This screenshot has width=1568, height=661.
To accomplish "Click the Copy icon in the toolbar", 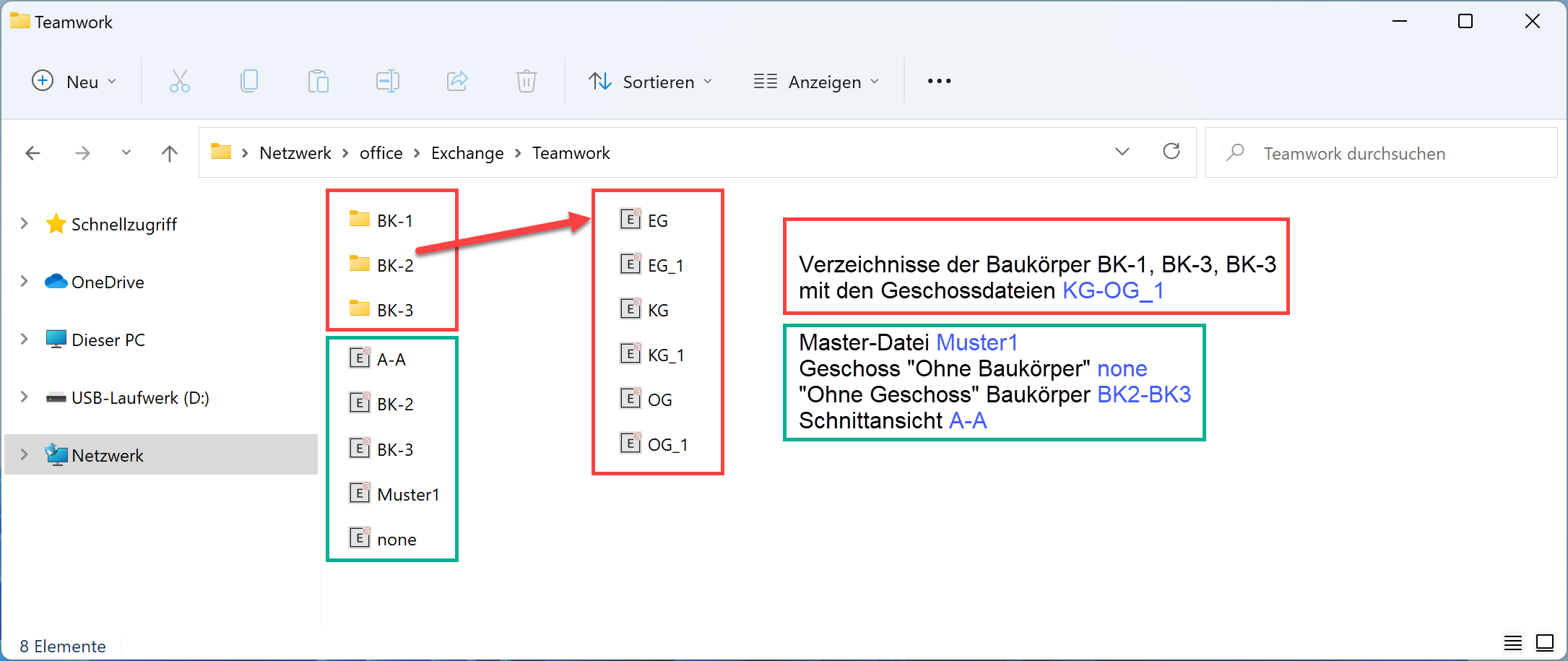I will (249, 81).
